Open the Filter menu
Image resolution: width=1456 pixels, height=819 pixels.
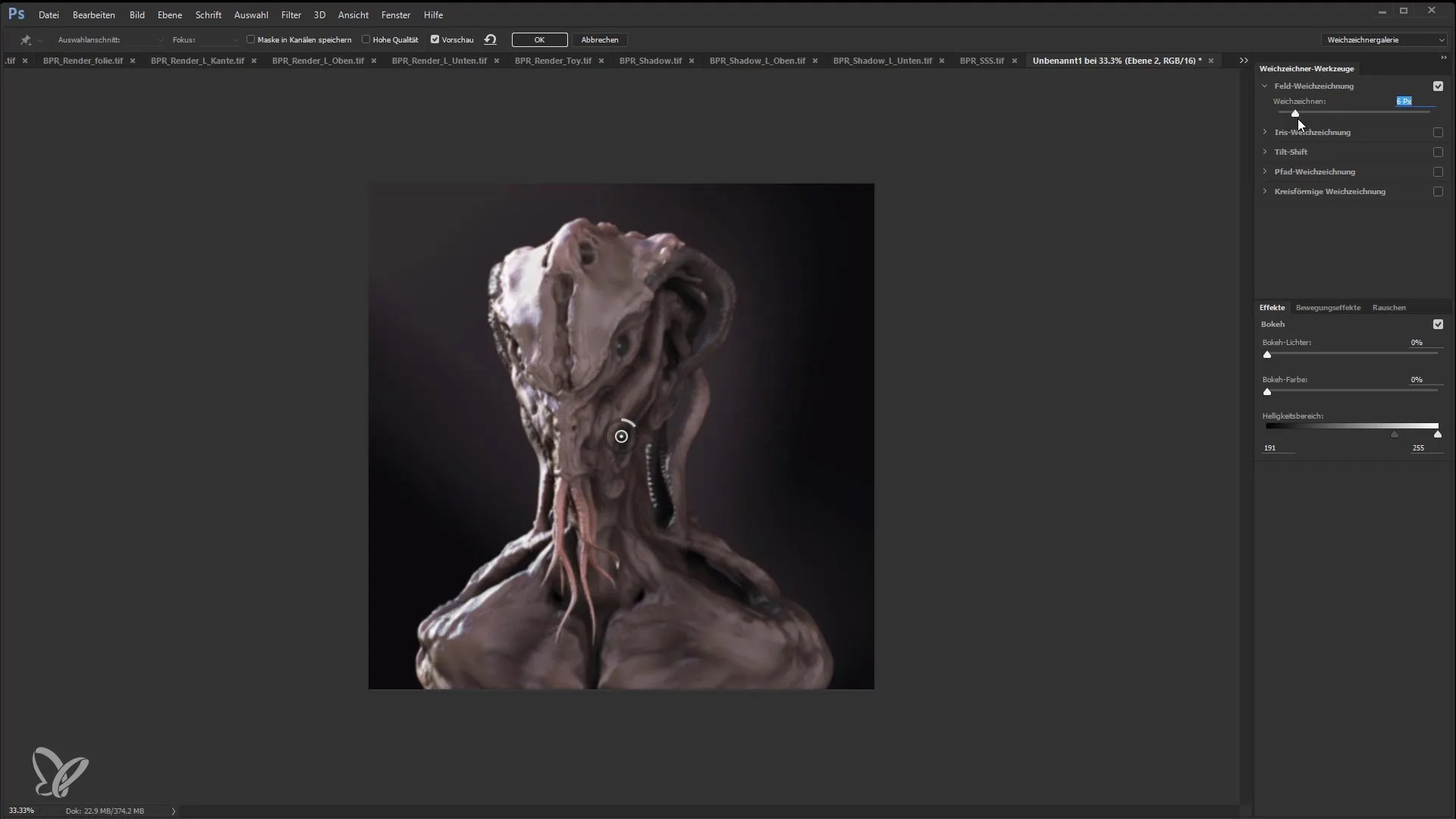(x=291, y=14)
